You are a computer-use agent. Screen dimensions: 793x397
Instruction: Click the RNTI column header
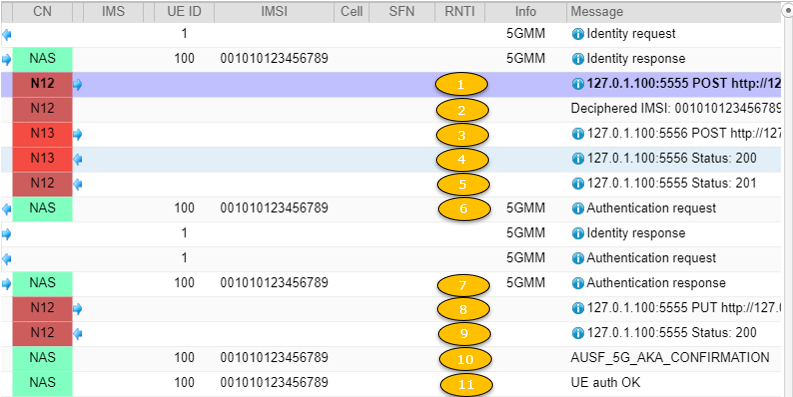(x=459, y=11)
